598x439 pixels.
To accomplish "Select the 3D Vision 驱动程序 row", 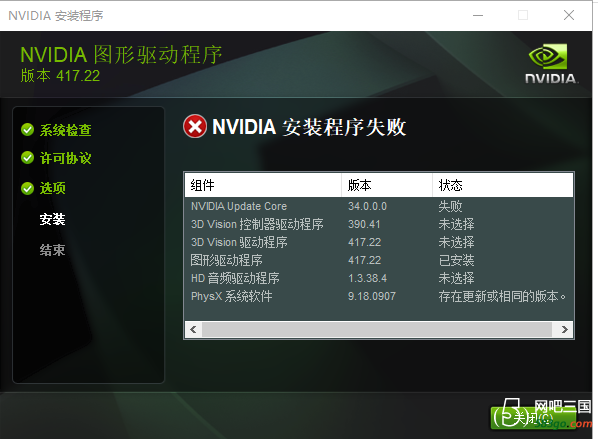I will 379,242.
